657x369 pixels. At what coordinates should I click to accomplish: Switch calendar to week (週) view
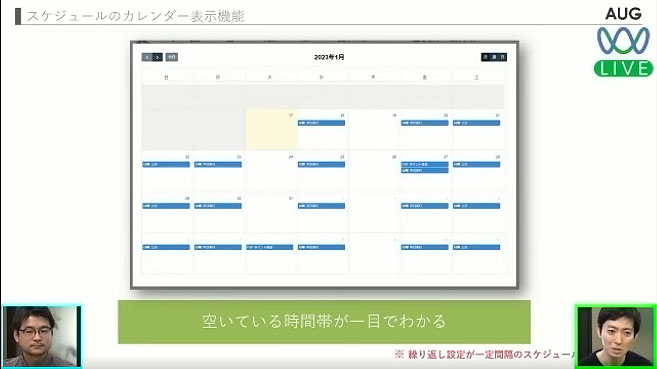[494, 57]
